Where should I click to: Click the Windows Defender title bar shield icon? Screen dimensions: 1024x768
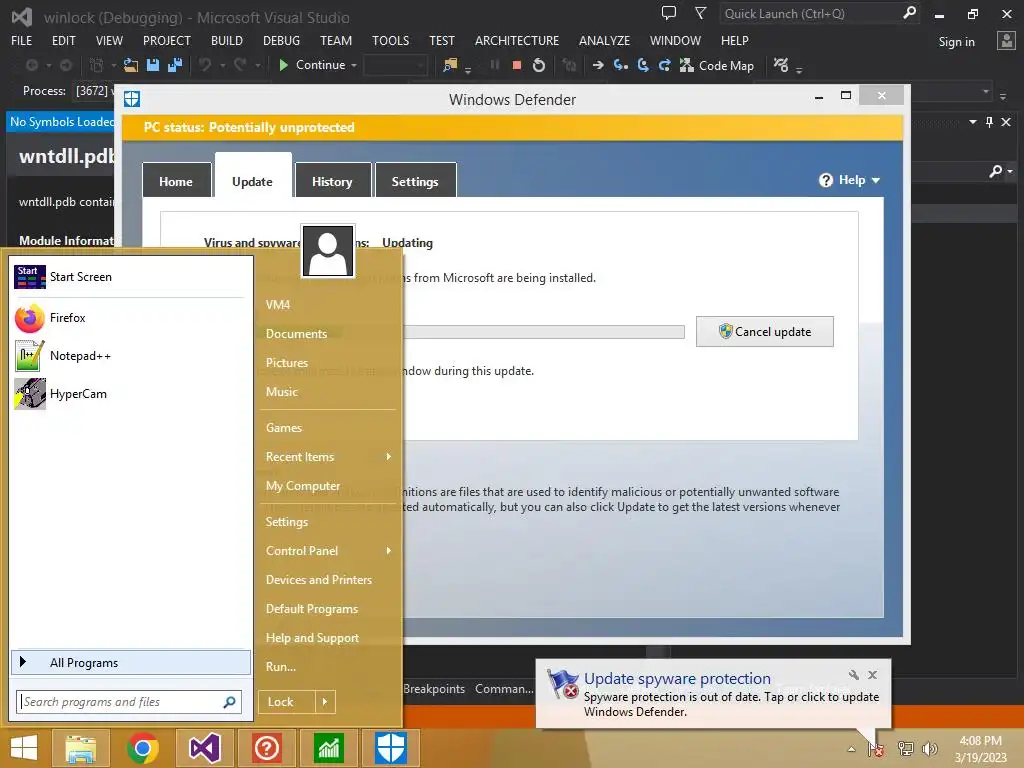click(x=132, y=99)
